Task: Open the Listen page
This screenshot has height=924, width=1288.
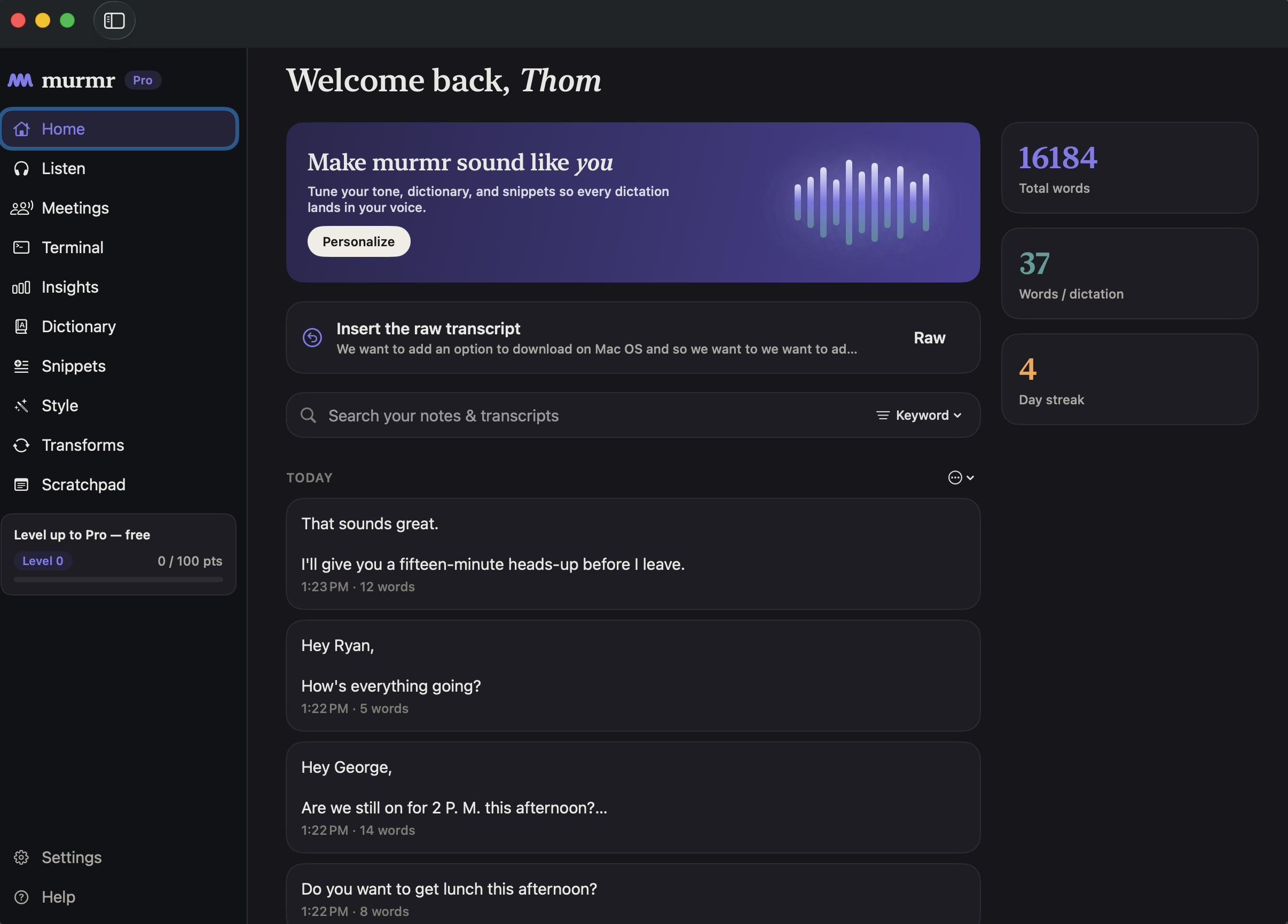Action: tap(119, 169)
